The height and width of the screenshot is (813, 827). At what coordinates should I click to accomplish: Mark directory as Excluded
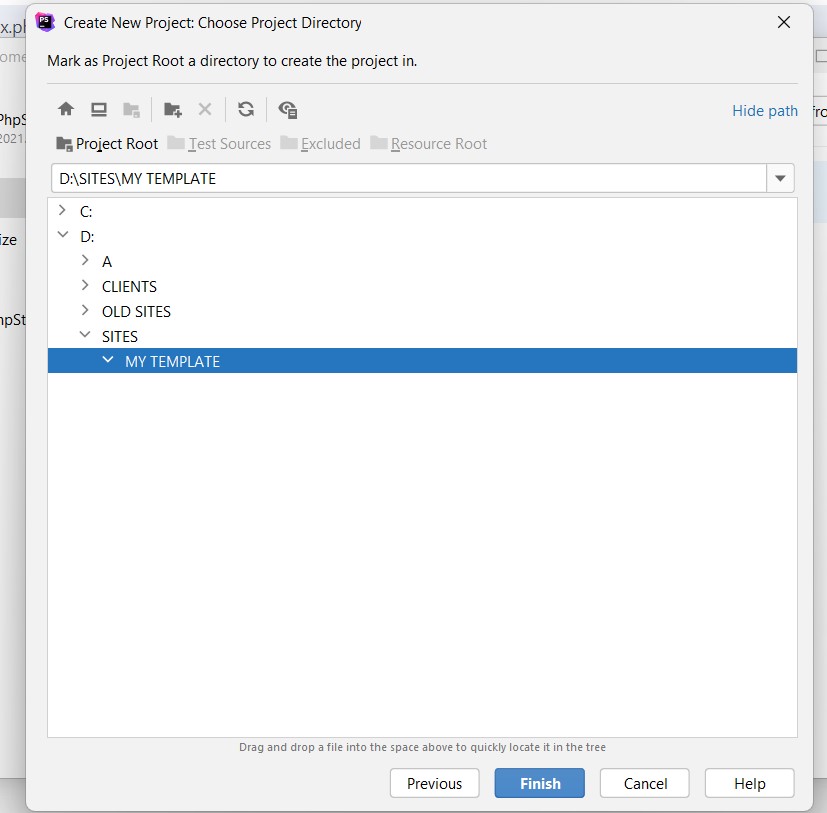[x=320, y=144]
